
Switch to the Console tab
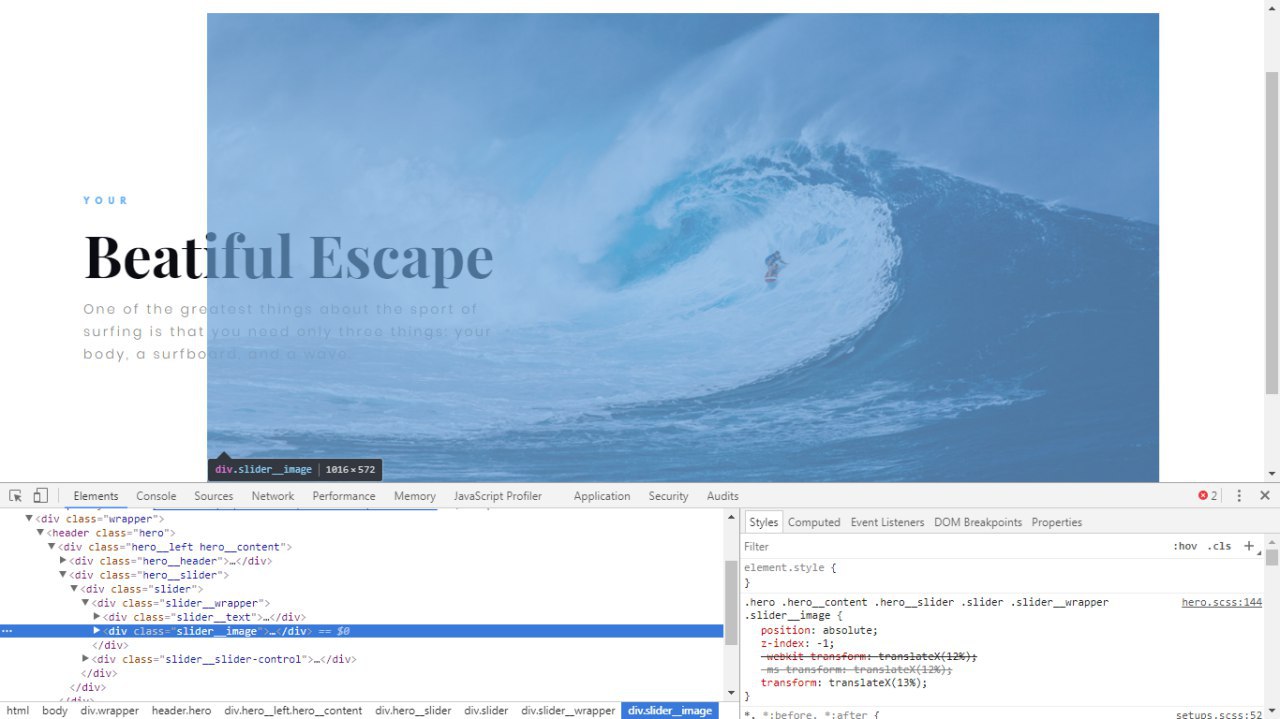click(156, 496)
